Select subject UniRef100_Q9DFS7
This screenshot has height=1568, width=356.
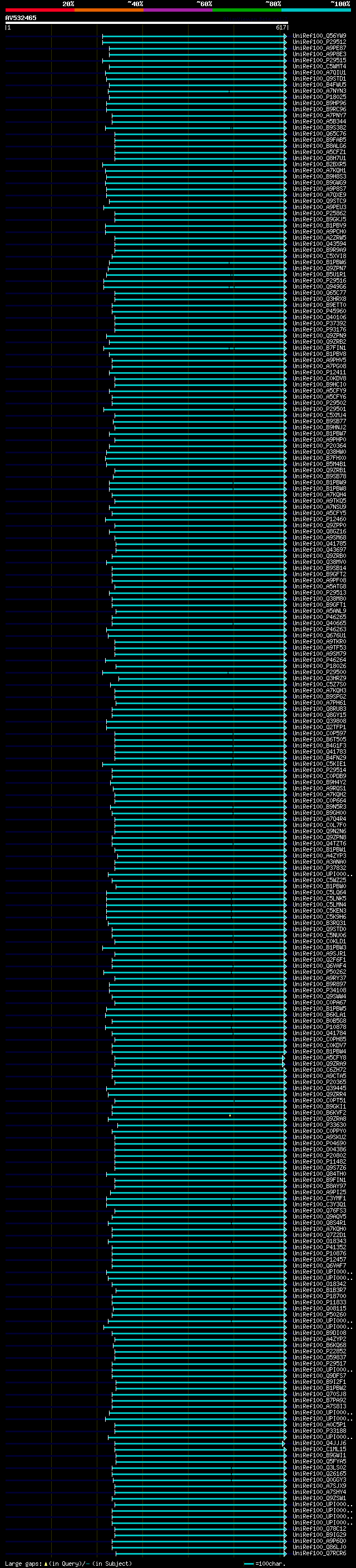tap(319, 1376)
